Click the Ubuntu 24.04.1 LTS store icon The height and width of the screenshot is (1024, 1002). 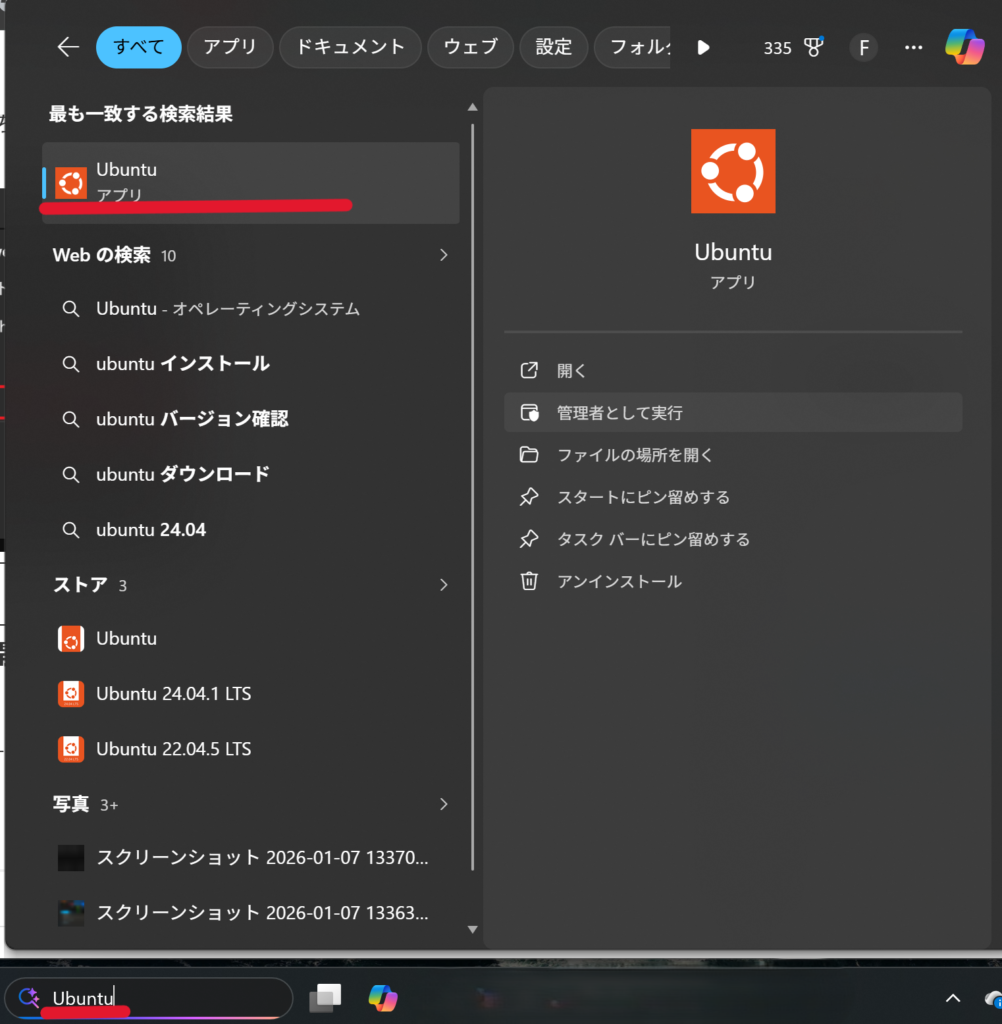coord(71,693)
